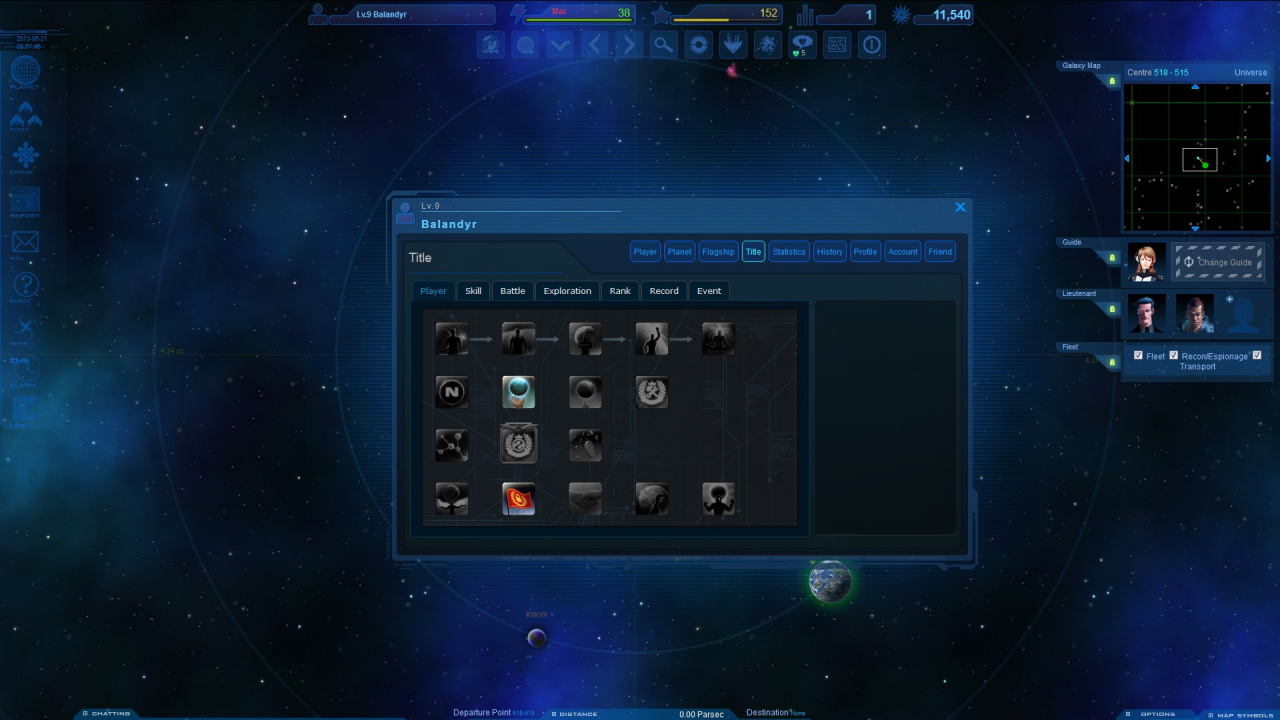
Task: Open the Log sidebar icon
Action: [x=25, y=411]
